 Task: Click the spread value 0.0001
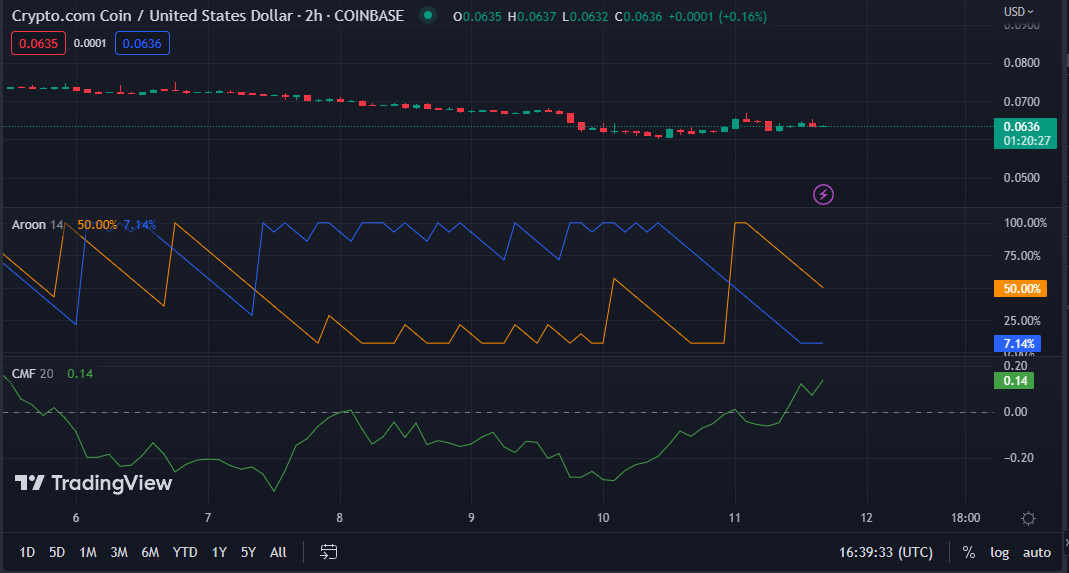(x=90, y=44)
